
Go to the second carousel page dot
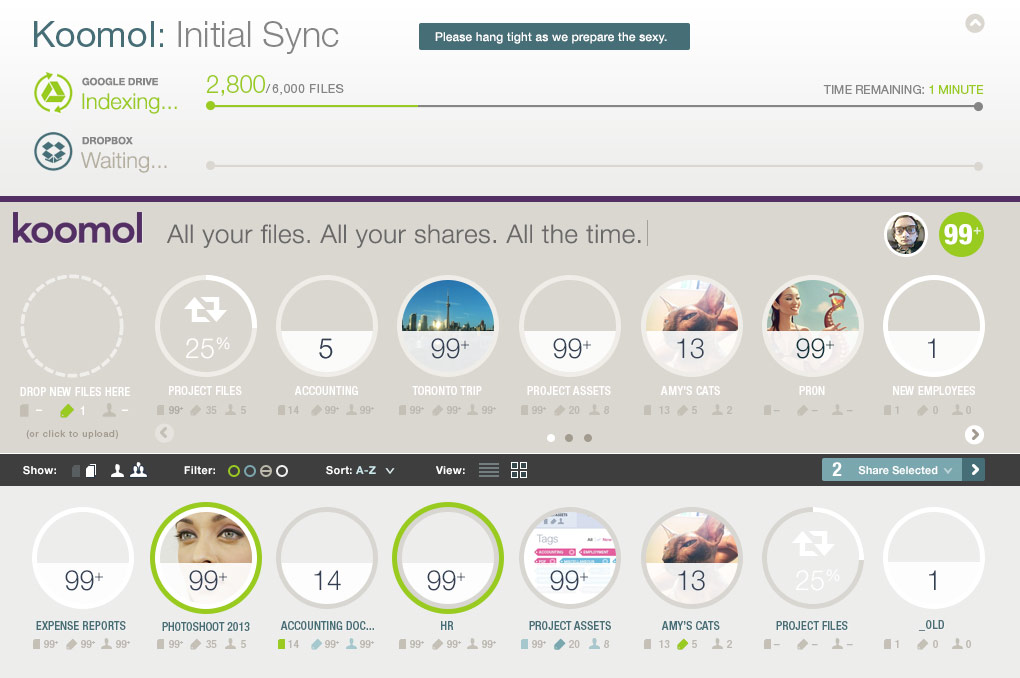click(569, 438)
